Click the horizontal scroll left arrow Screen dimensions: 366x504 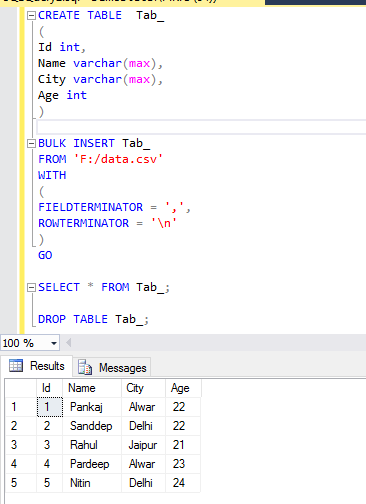coord(68,343)
